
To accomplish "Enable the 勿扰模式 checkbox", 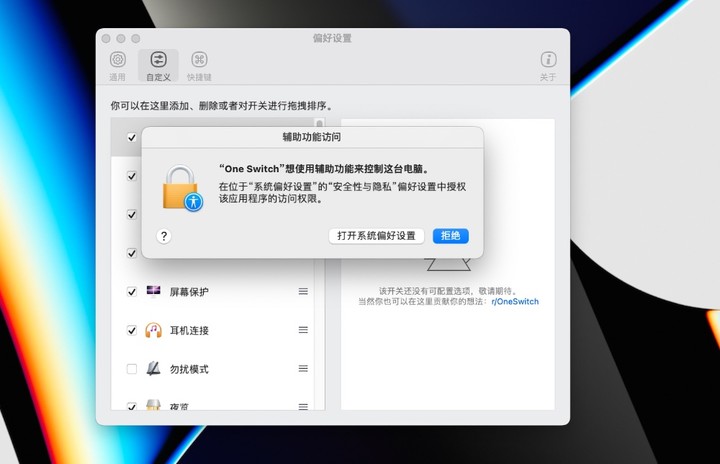I will (x=132, y=369).
